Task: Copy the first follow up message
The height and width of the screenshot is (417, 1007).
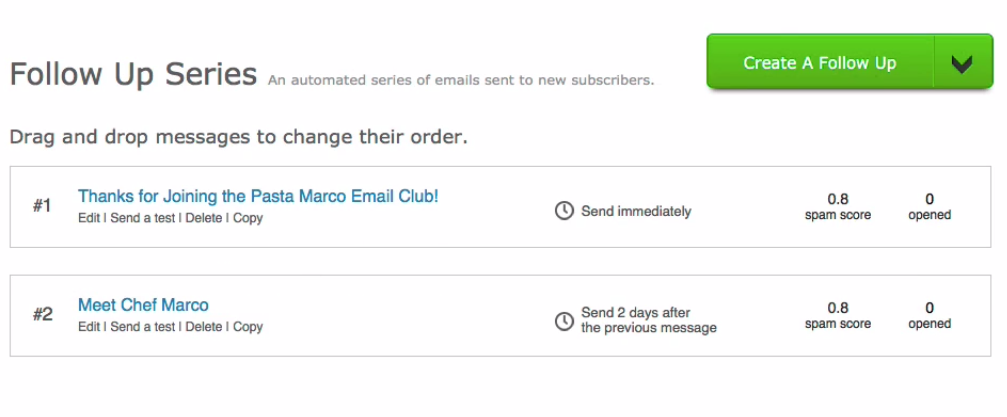Action: point(248,218)
